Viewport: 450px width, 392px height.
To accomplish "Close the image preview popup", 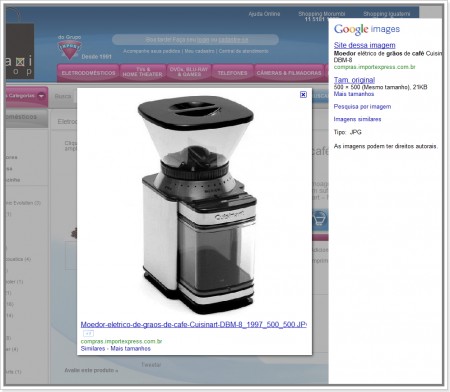I will pyautogui.click(x=303, y=95).
